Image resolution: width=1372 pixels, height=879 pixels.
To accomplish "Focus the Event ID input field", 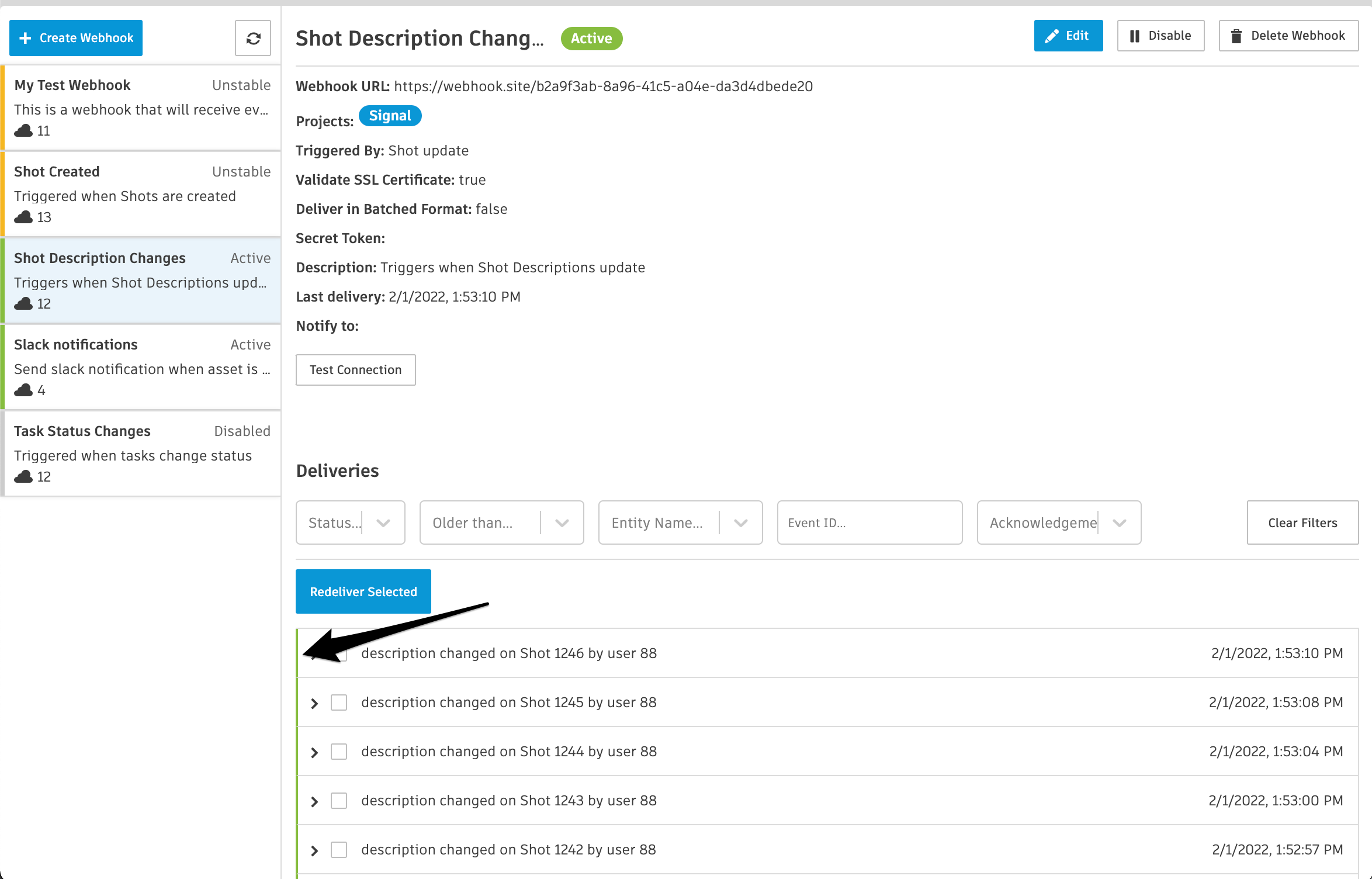I will [x=869, y=522].
